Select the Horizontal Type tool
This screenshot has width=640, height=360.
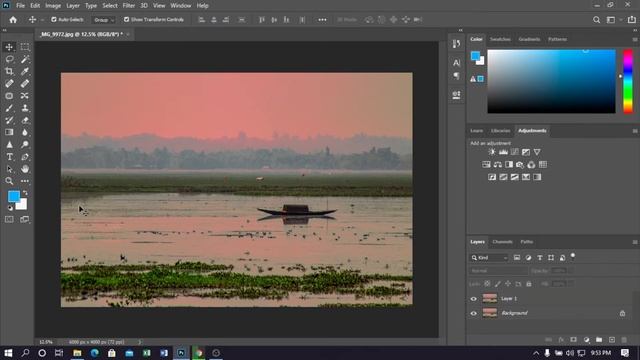9,157
